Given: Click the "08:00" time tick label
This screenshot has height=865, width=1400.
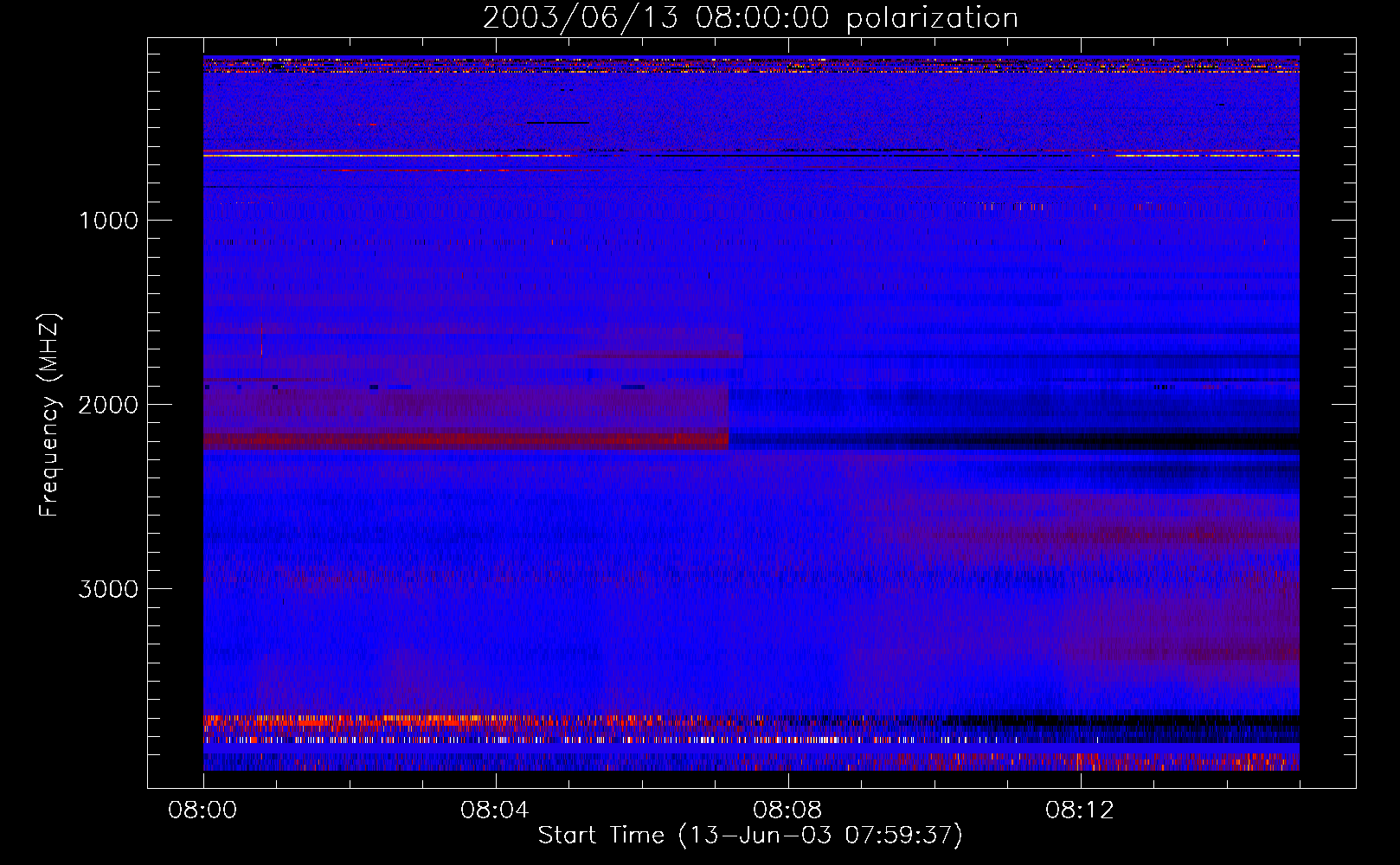Looking at the screenshot, I should coord(202,811).
